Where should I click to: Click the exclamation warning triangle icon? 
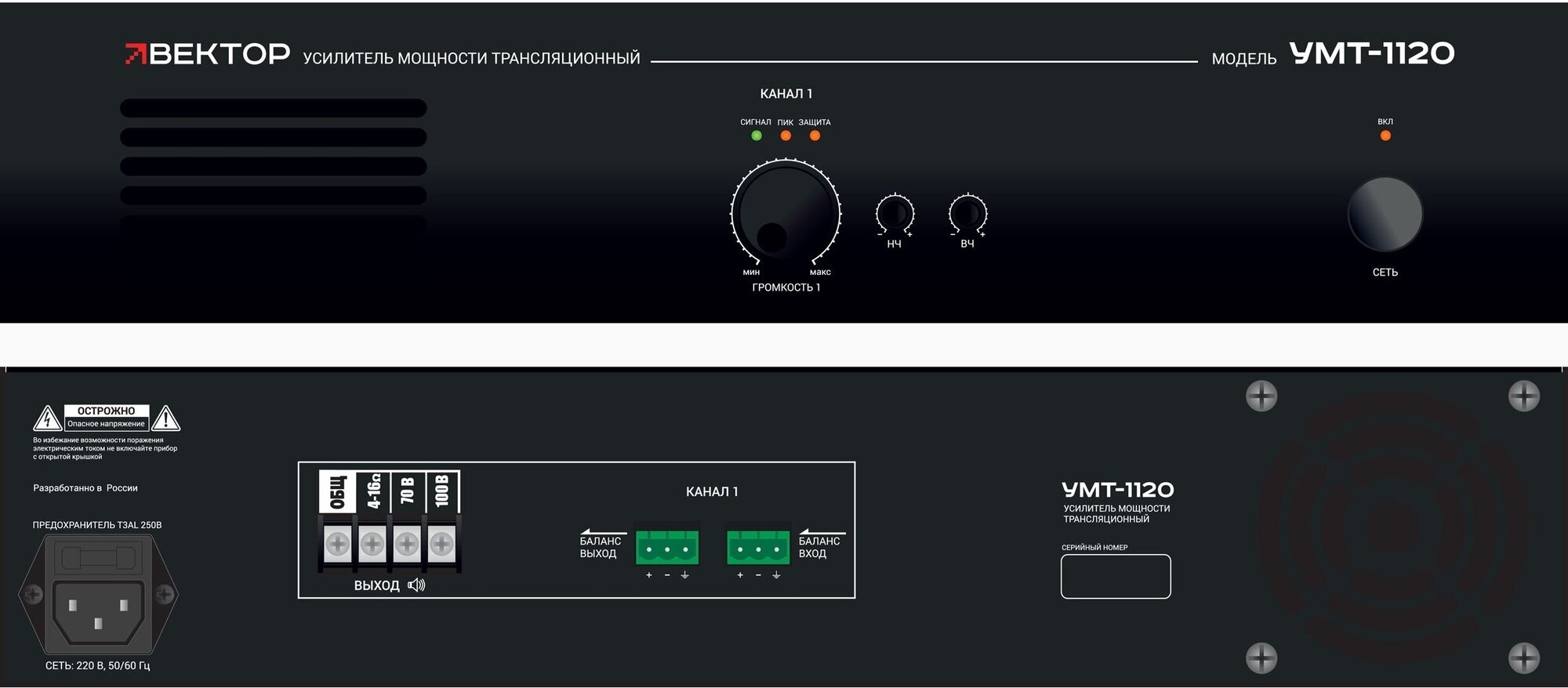pos(165,418)
